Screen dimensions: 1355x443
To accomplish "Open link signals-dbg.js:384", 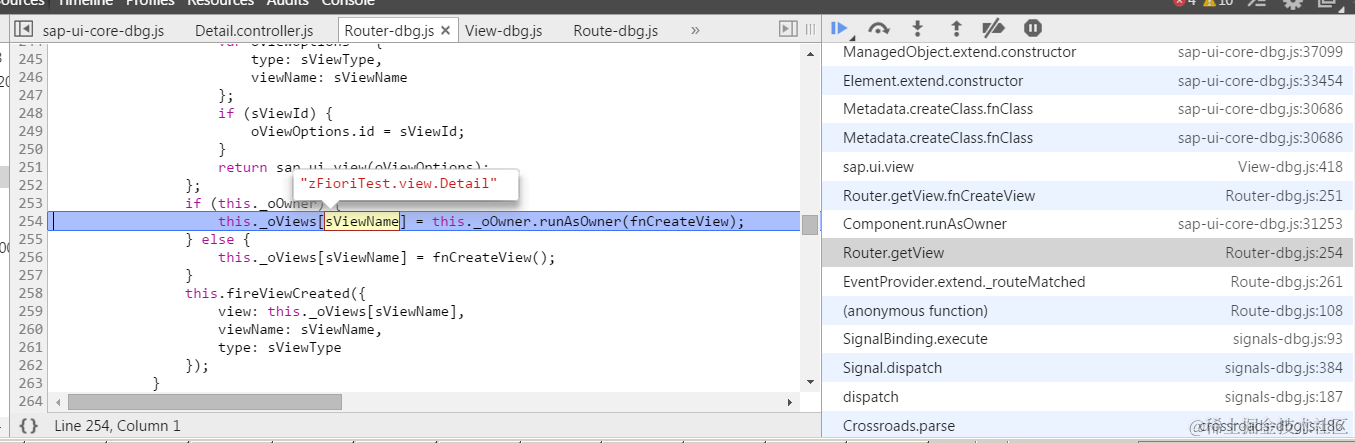I will click(1284, 368).
